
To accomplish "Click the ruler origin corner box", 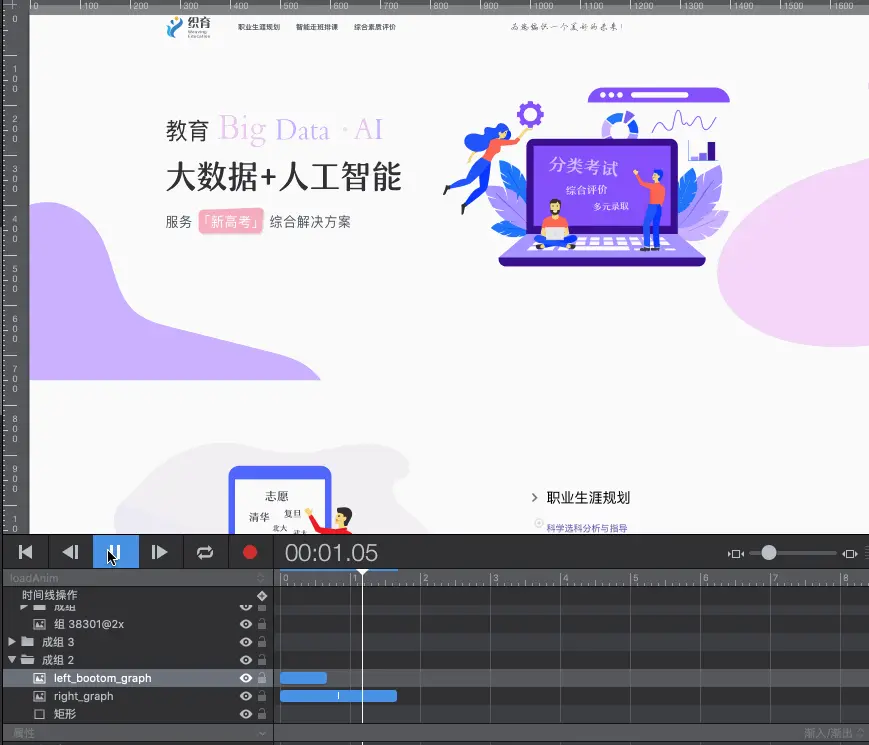I will [x=14, y=7].
